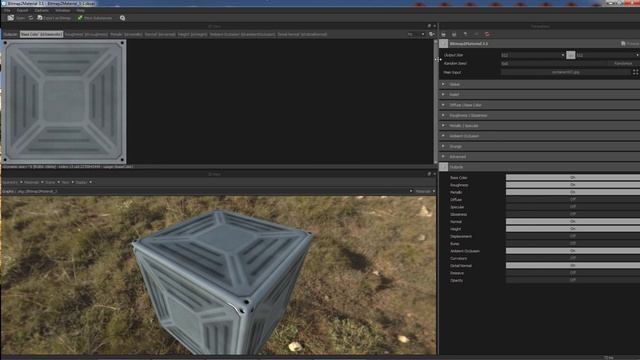Viewport: 640px width, 360px height.
Task: Click the Presets button in the Parameters panel
Action: [x=630, y=43]
